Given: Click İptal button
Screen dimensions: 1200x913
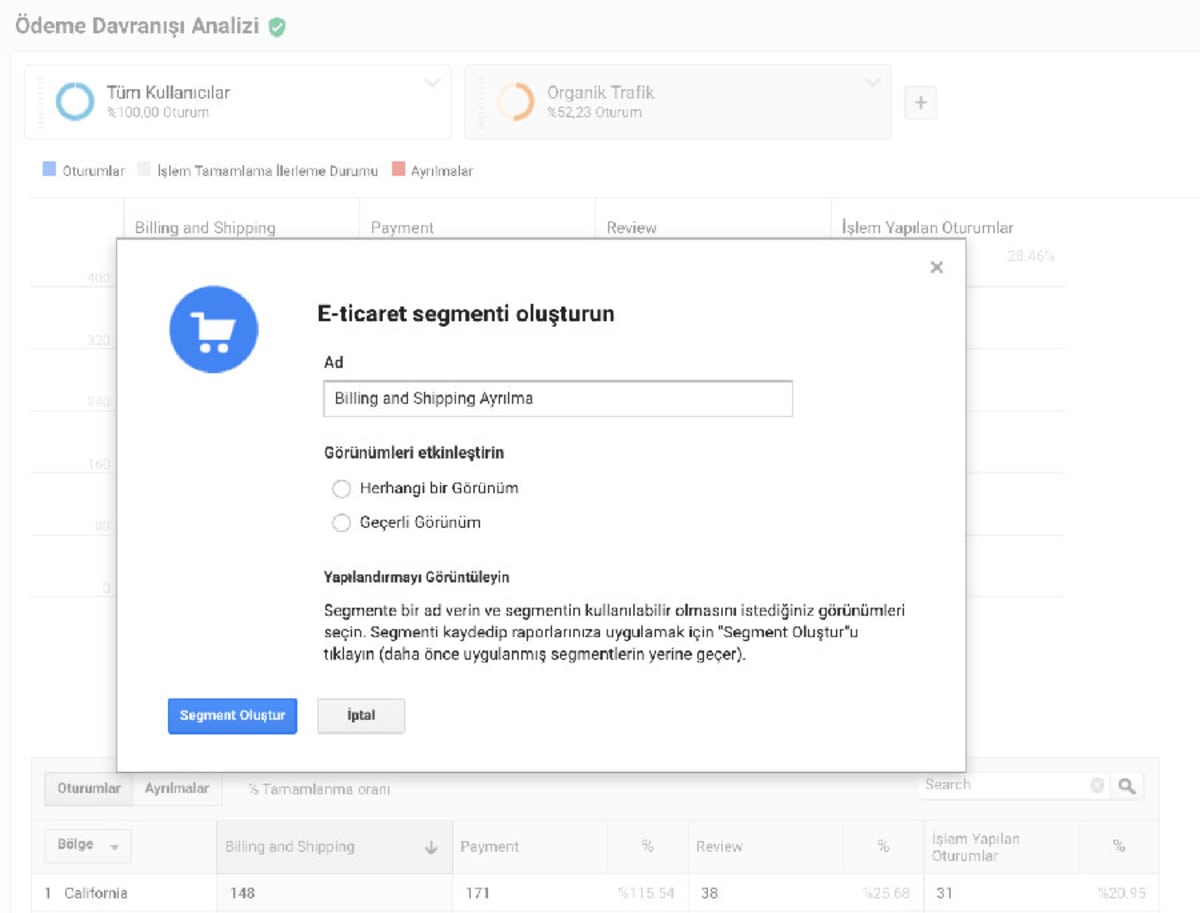Looking at the screenshot, I should [361, 716].
